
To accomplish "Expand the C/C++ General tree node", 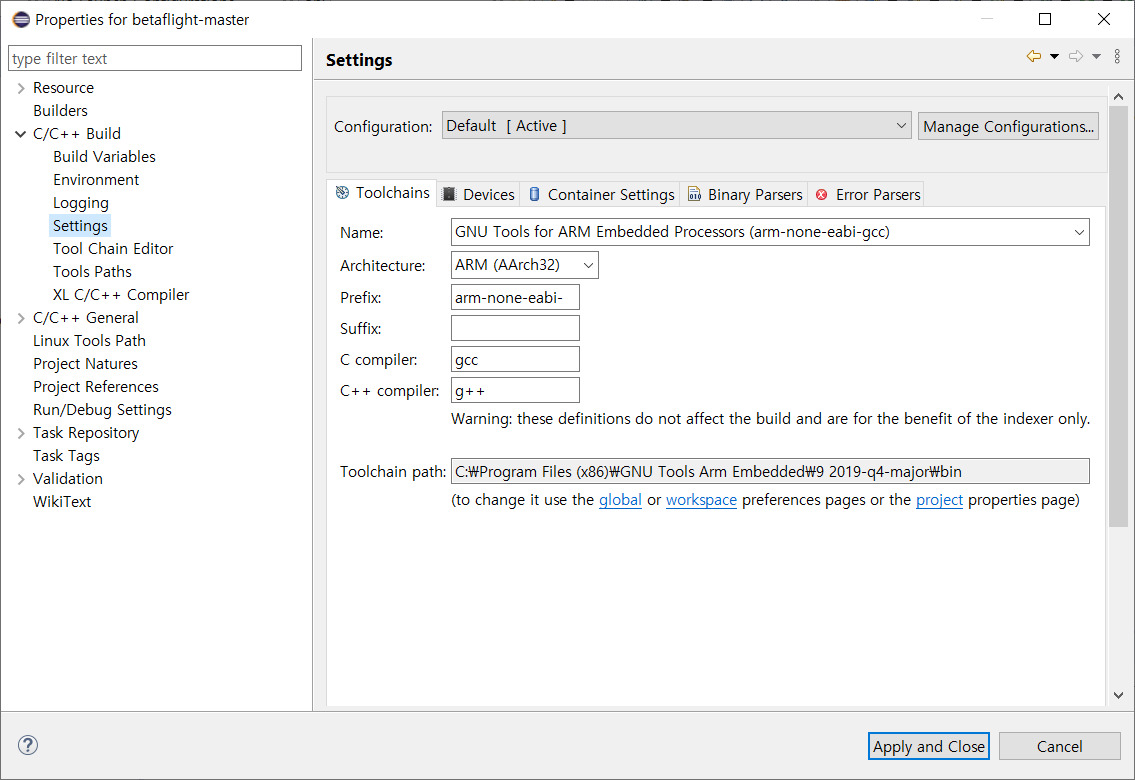I will coord(21,318).
